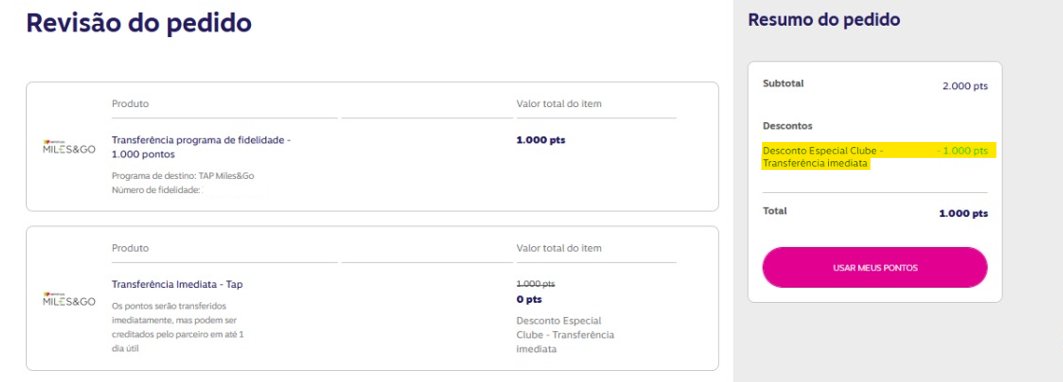Click the Miles&Go logo in Transferência Imediata card
Image resolution: width=1063 pixels, height=382 pixels.
(68, 300)
